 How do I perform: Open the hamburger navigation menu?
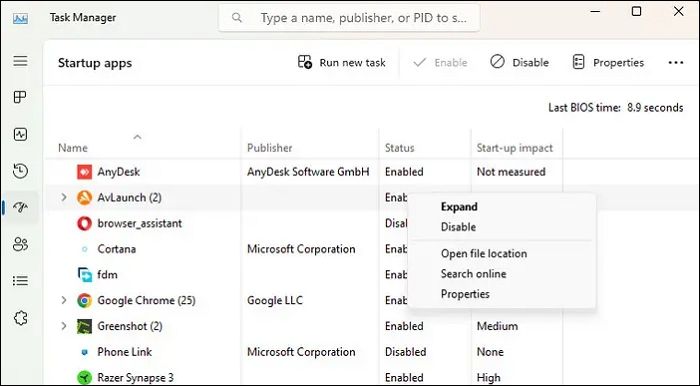21,61
